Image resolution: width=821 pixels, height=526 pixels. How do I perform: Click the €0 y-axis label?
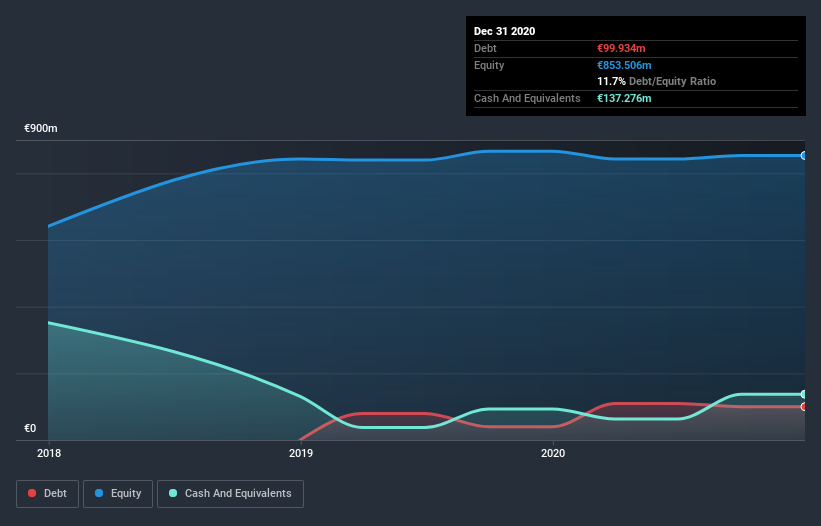(30, 428)
